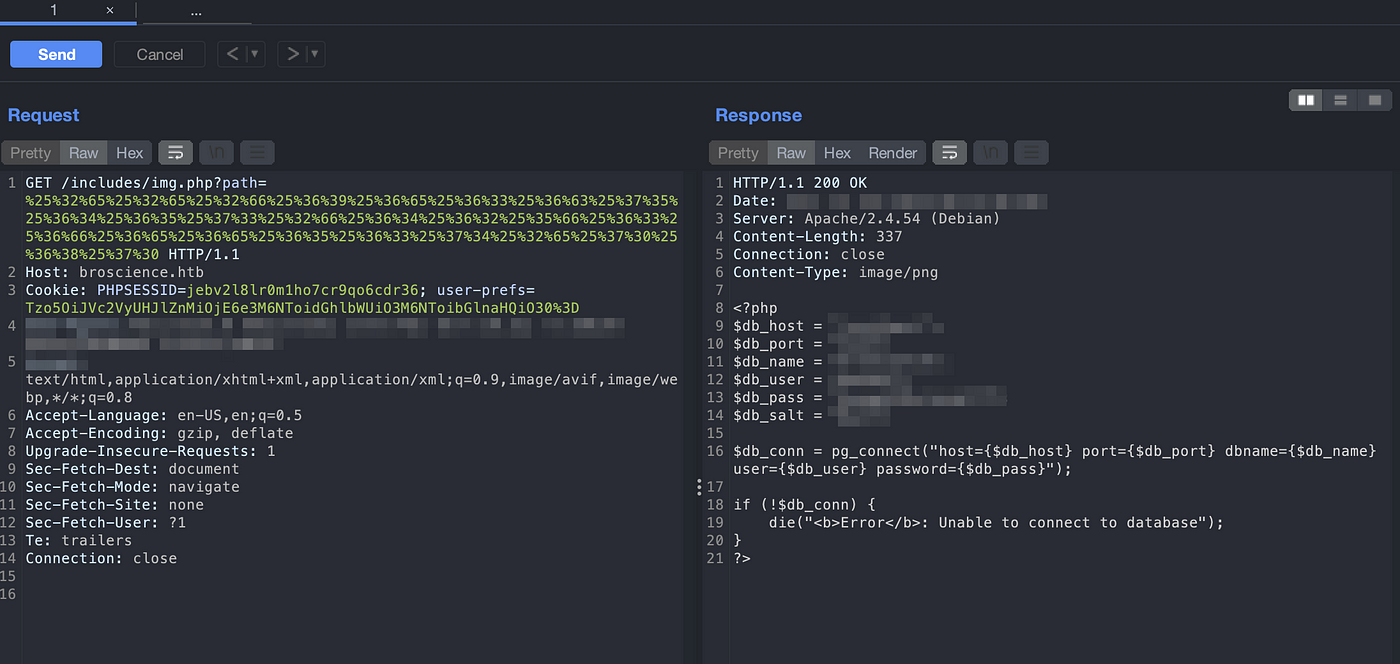The image size is (1400, 664).
Task: Click the 'Content-Type: image/png' header
Action: pos(835,273)
